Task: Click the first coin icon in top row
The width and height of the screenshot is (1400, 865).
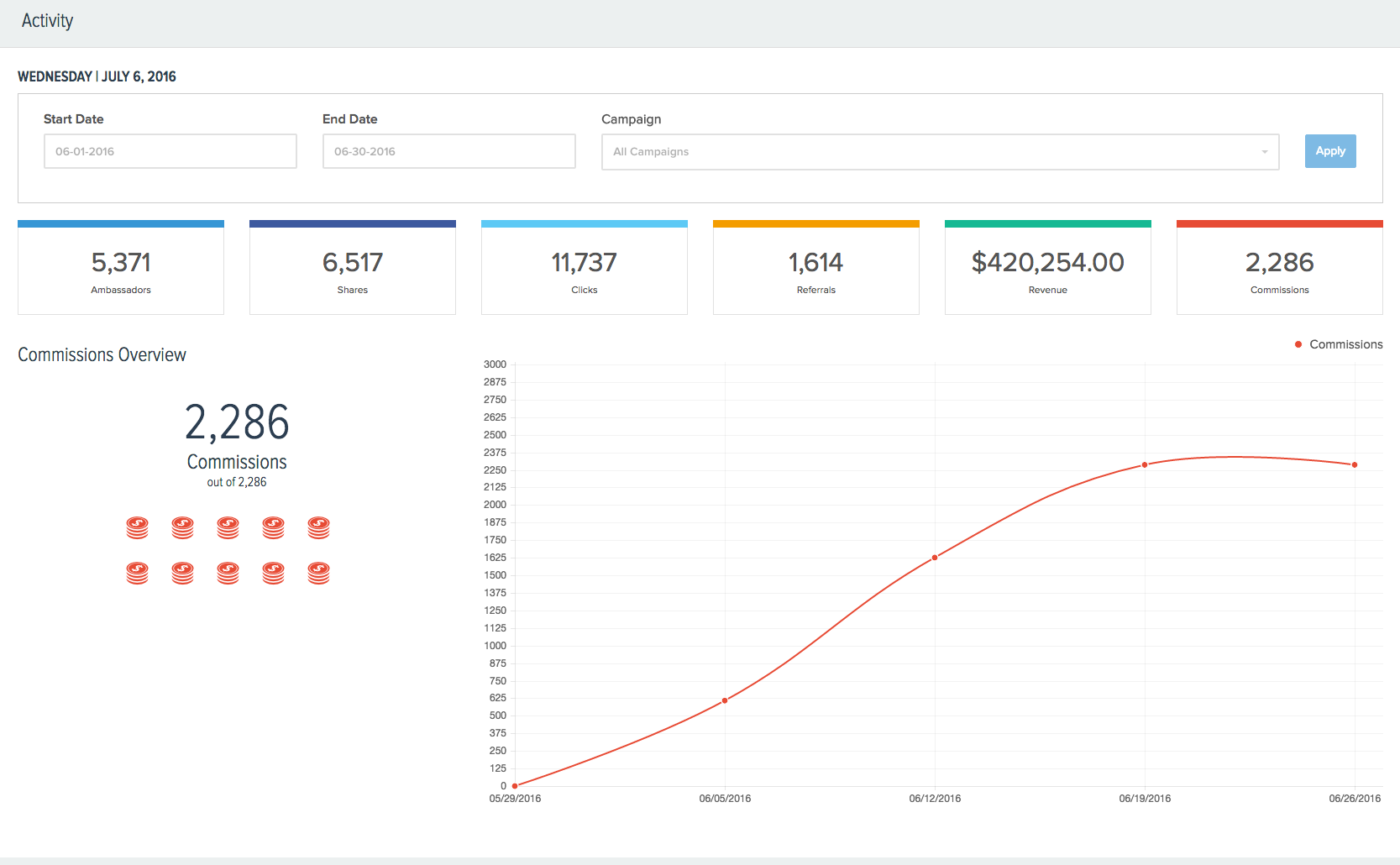Action: (137, 527)
